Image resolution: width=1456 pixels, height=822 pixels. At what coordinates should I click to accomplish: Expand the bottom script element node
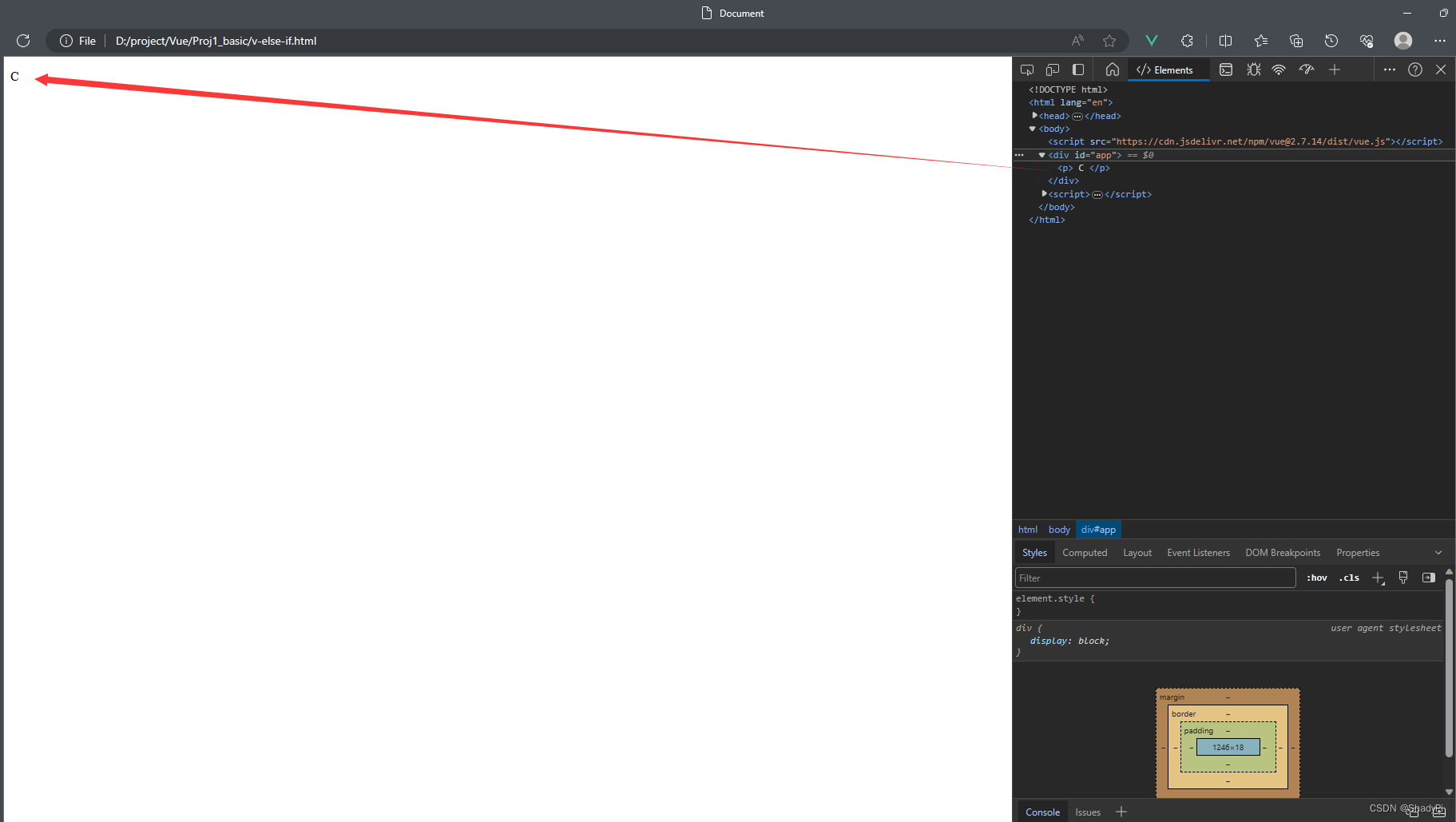(x=1044, y=194)
